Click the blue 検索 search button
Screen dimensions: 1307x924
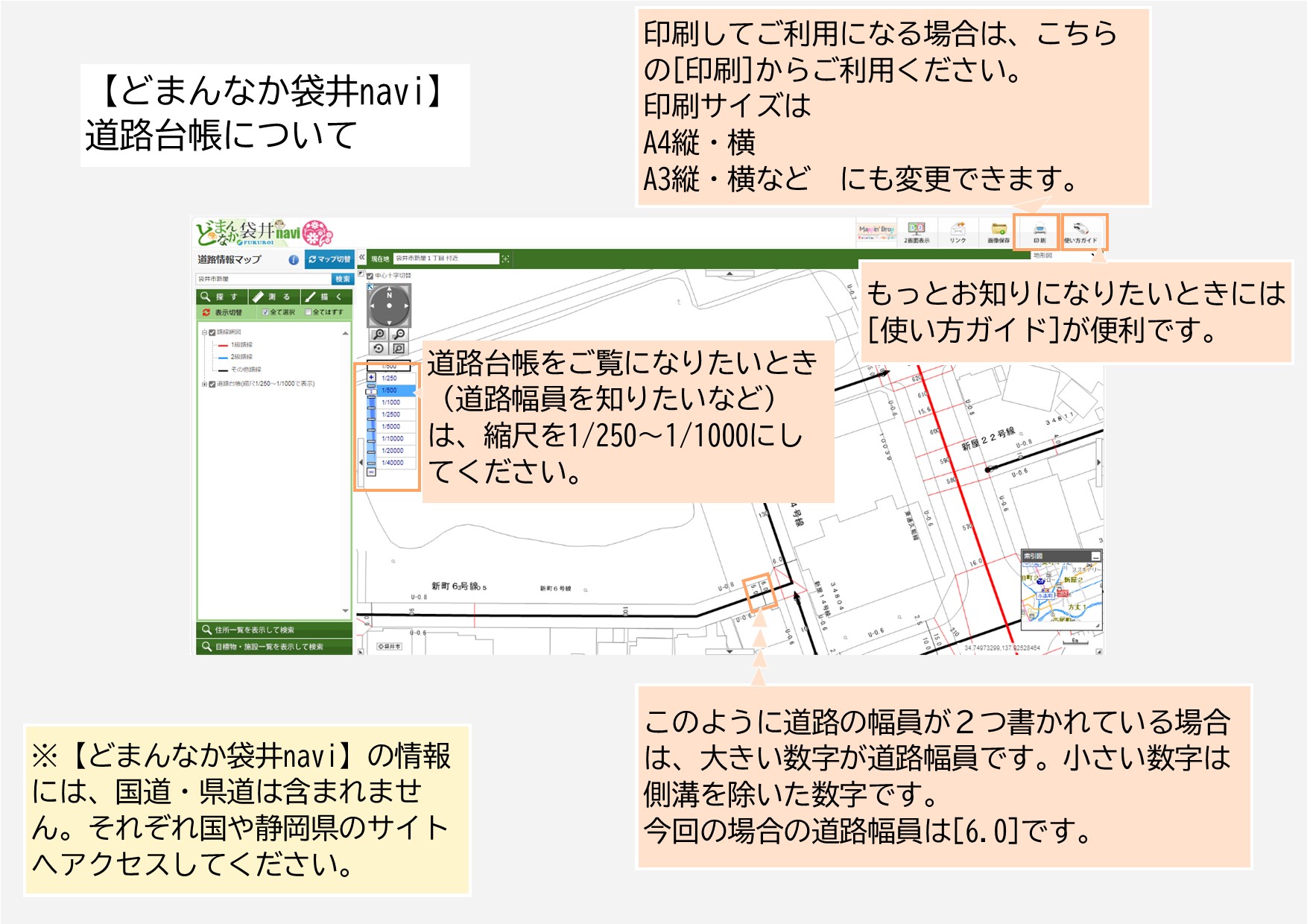[x=342, y=279]
